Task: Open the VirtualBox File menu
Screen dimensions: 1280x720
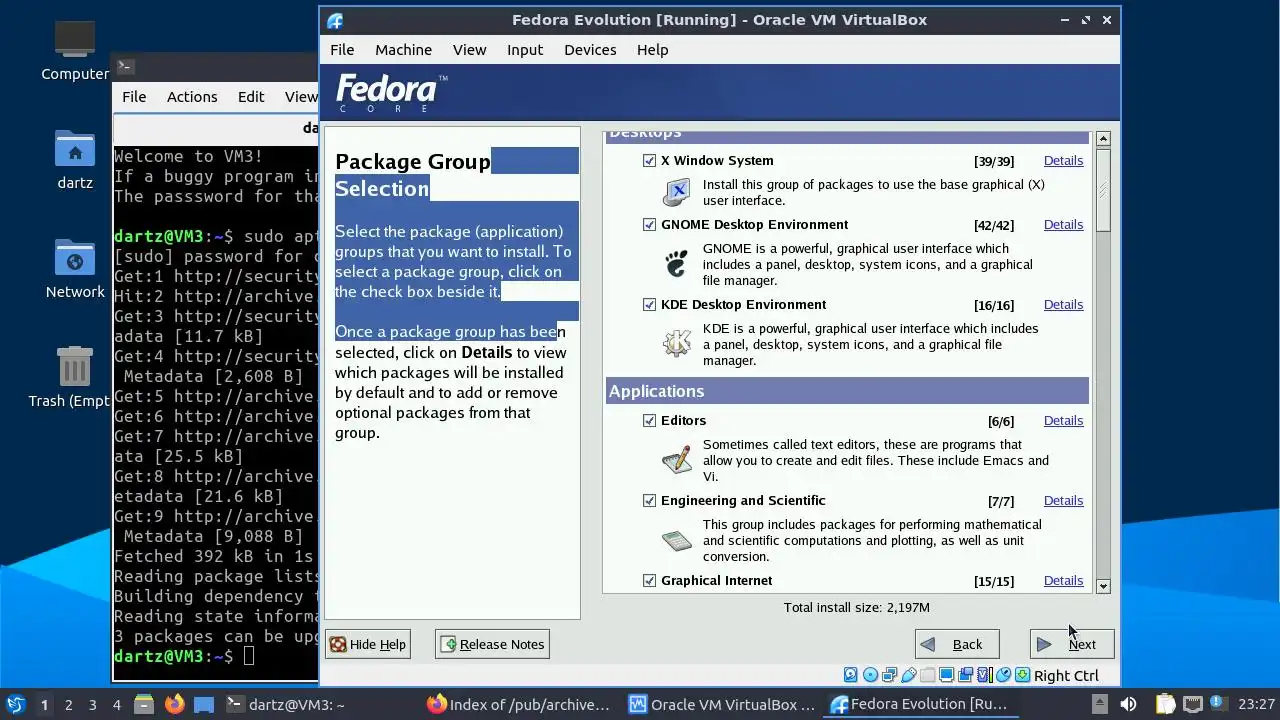Action: tap(342, 49)
